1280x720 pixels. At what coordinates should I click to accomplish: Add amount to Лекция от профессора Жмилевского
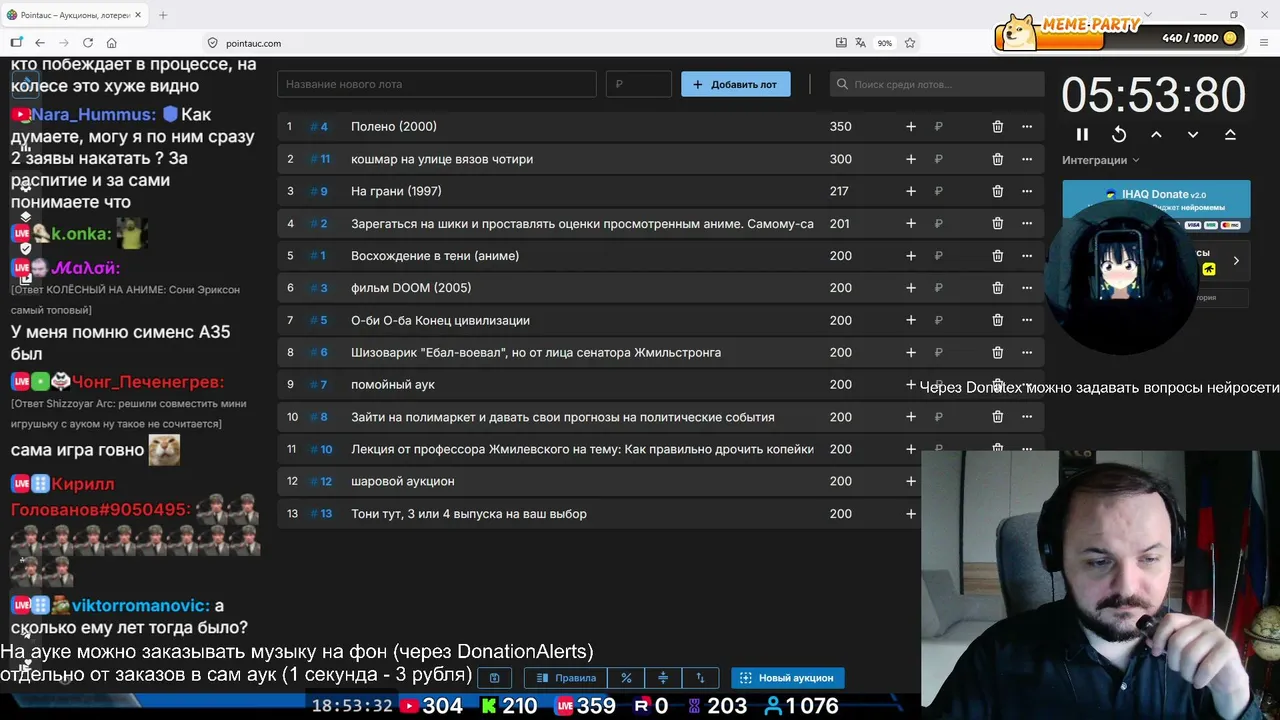(911, 449)
